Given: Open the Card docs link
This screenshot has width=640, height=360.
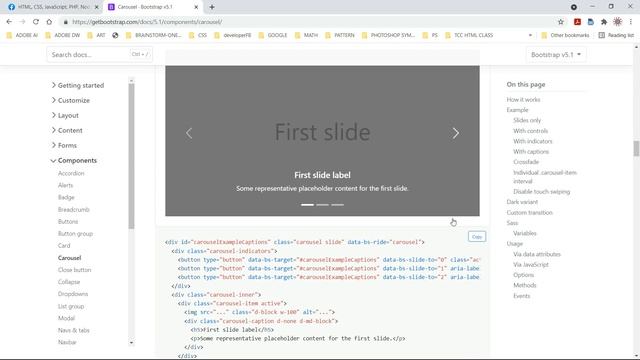Looking at the screenshot, I should click(64, 246).
